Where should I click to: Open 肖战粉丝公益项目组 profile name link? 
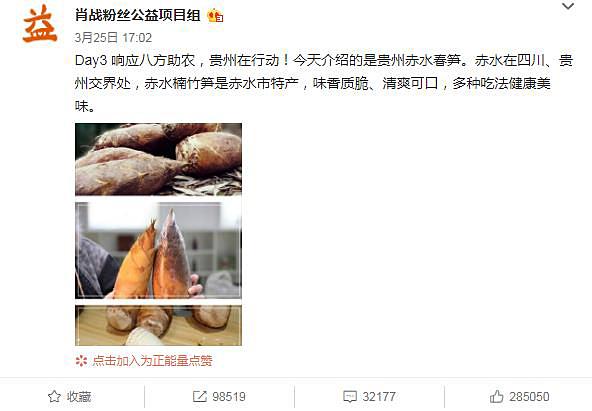pos(138,15)
